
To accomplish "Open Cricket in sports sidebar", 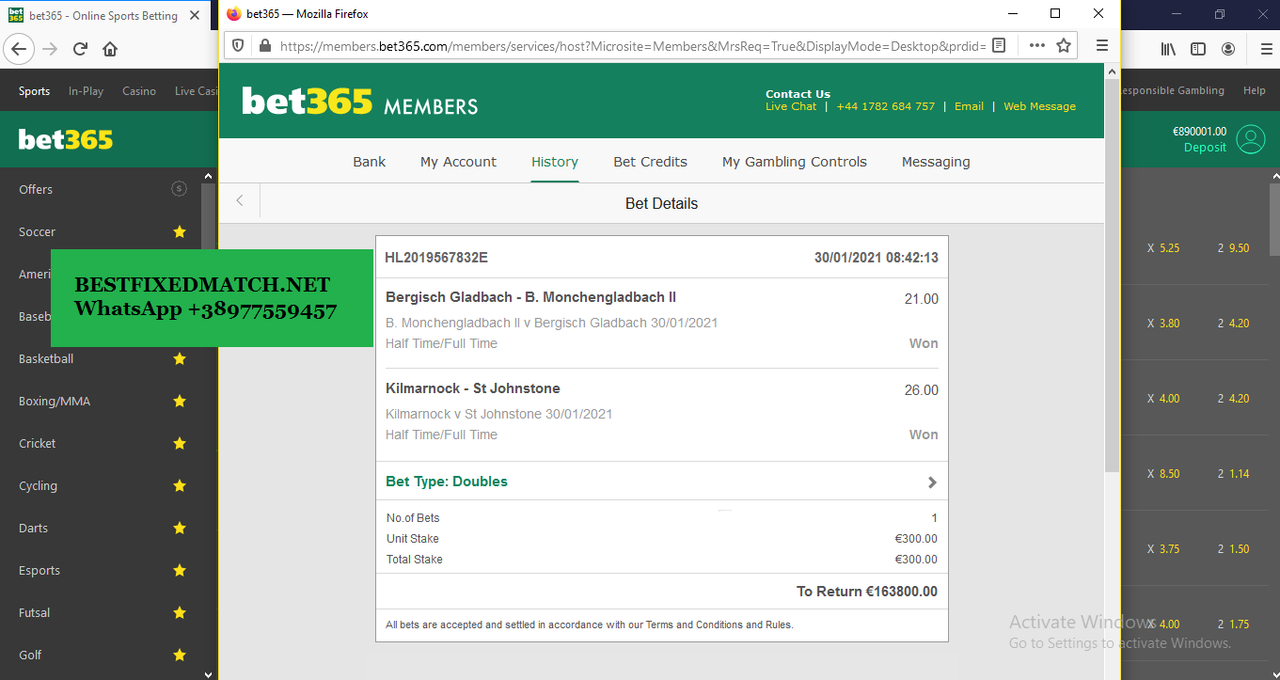I will tap(37, 443).
